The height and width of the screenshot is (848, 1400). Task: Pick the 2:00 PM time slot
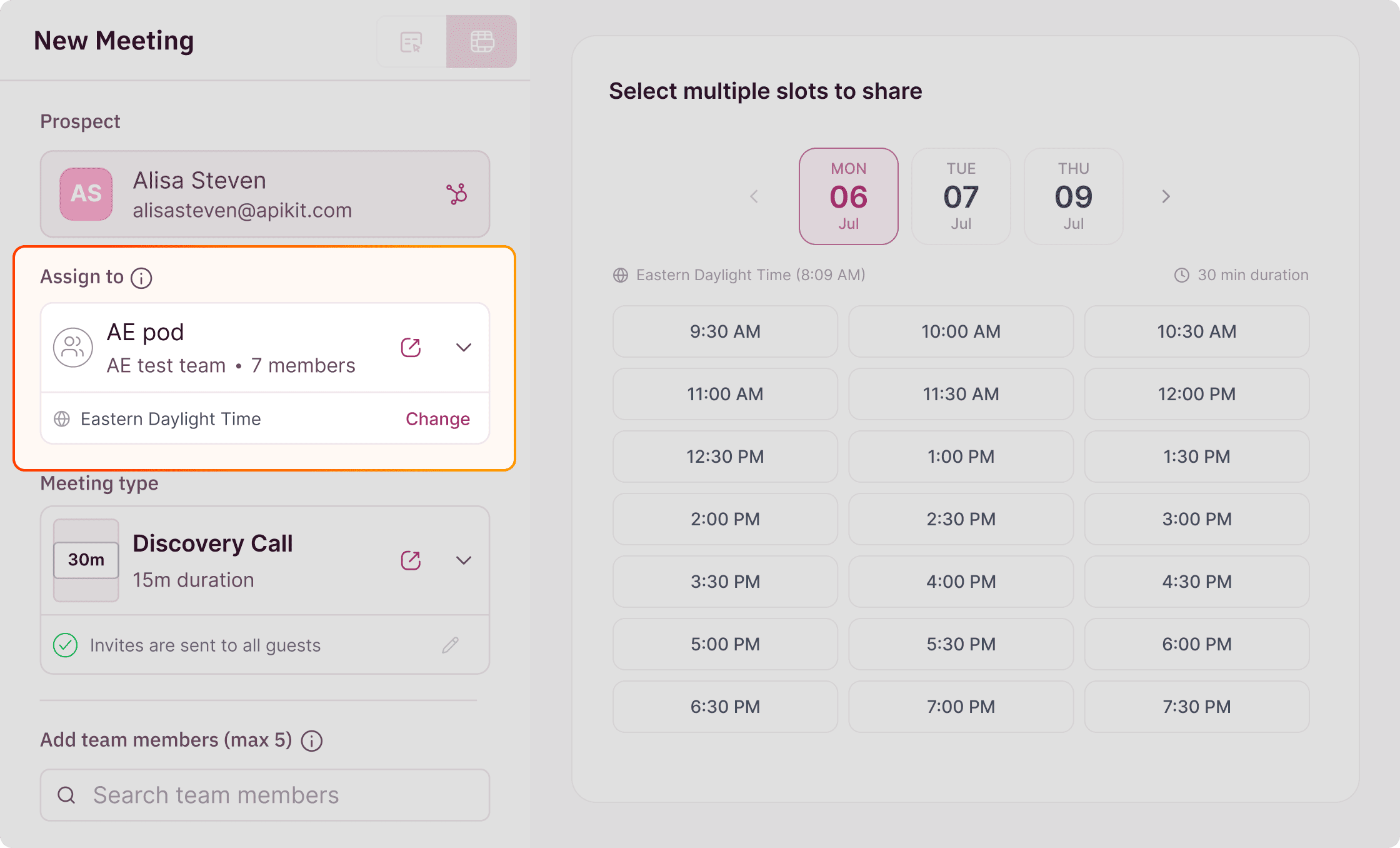point(725,519)
